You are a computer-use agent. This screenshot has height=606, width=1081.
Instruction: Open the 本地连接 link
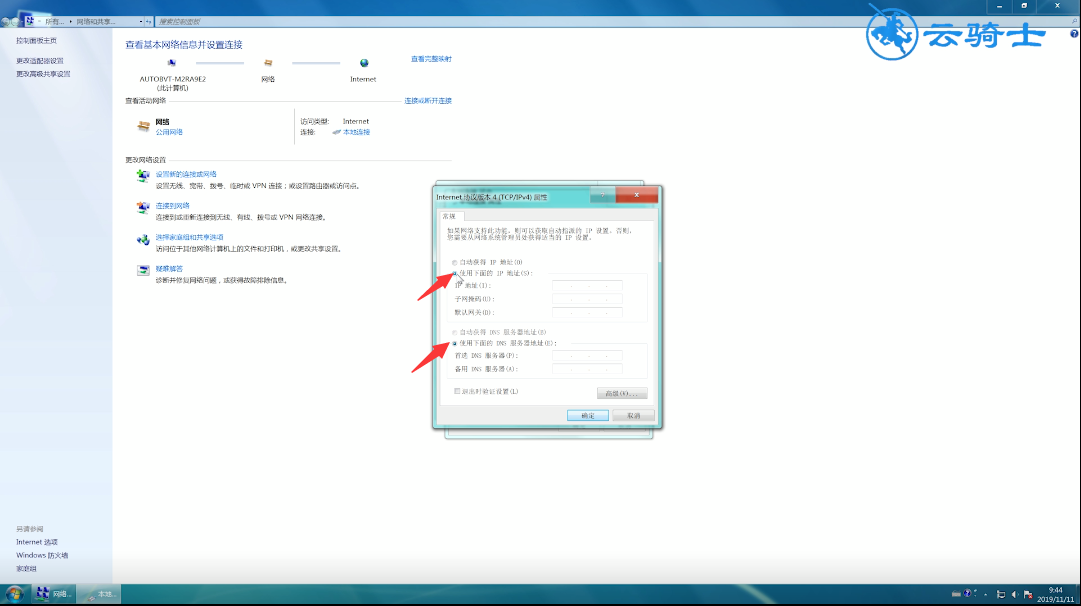(x=356, y=132)
